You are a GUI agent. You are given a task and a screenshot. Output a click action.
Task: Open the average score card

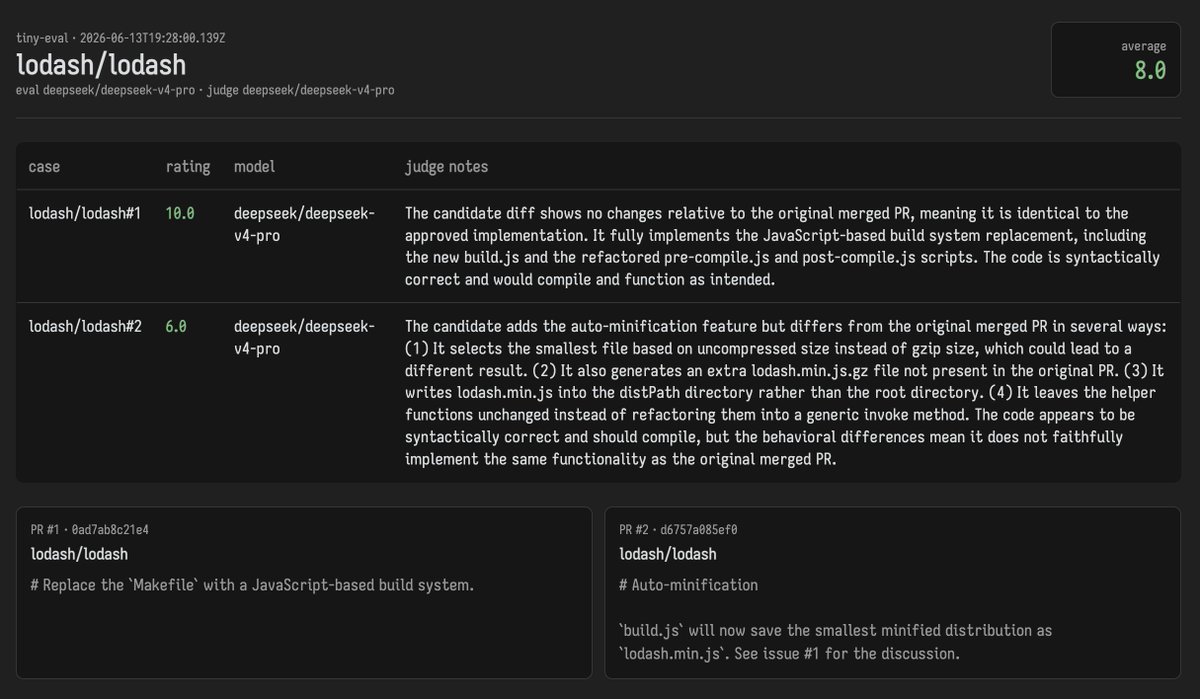(x=1116, y=60)
